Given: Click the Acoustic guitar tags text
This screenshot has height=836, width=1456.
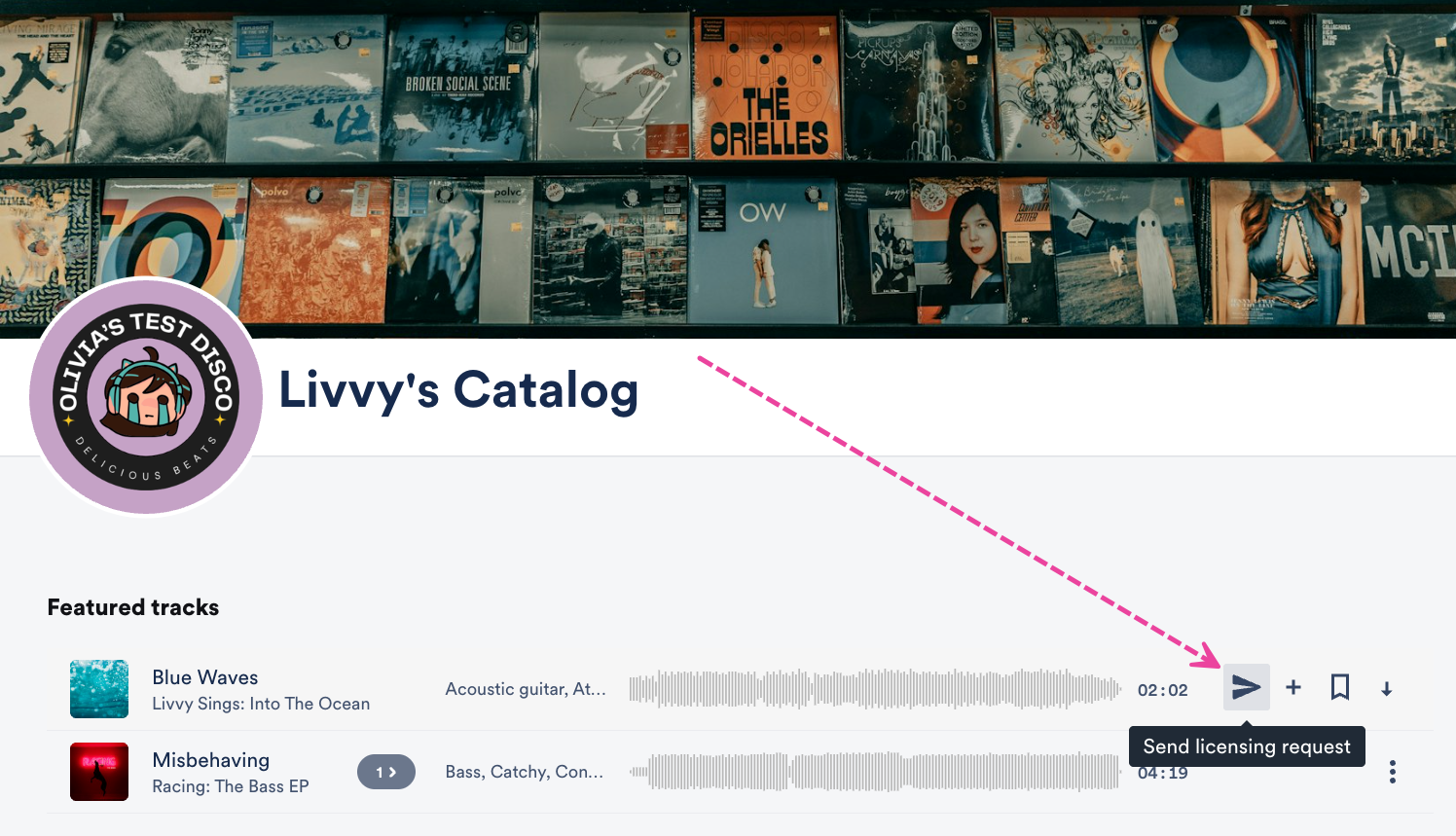Looking at the screenshot, I should [x=526, y=689].
